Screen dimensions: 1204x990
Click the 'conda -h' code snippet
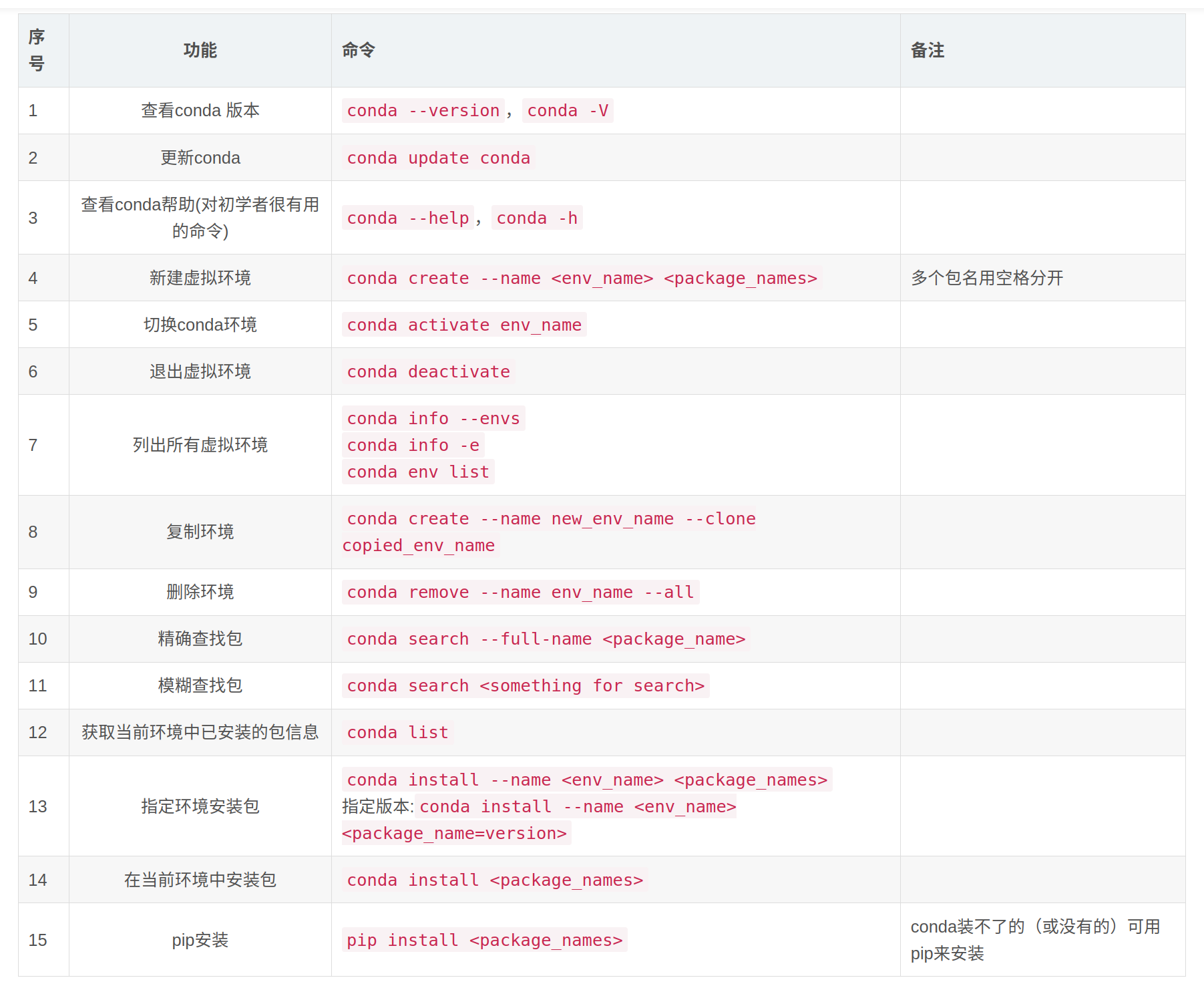coord(537,218)
